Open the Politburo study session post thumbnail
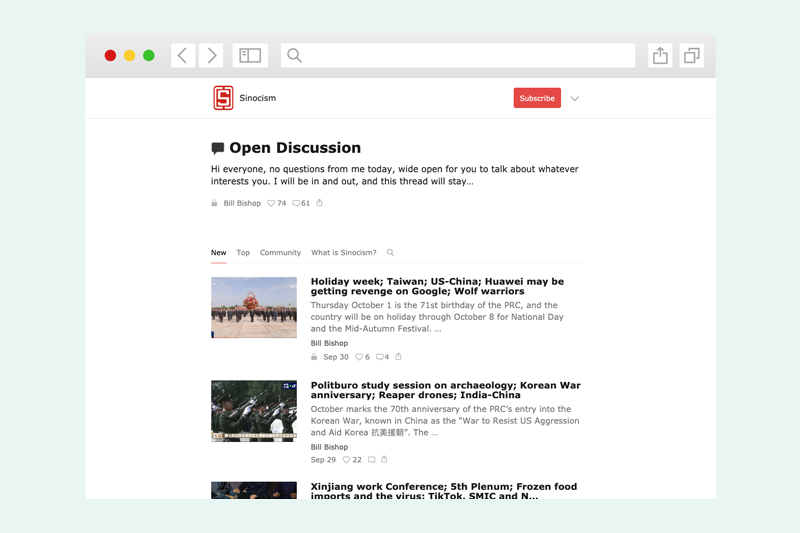The image size is (800, 533). pos(254,410)
